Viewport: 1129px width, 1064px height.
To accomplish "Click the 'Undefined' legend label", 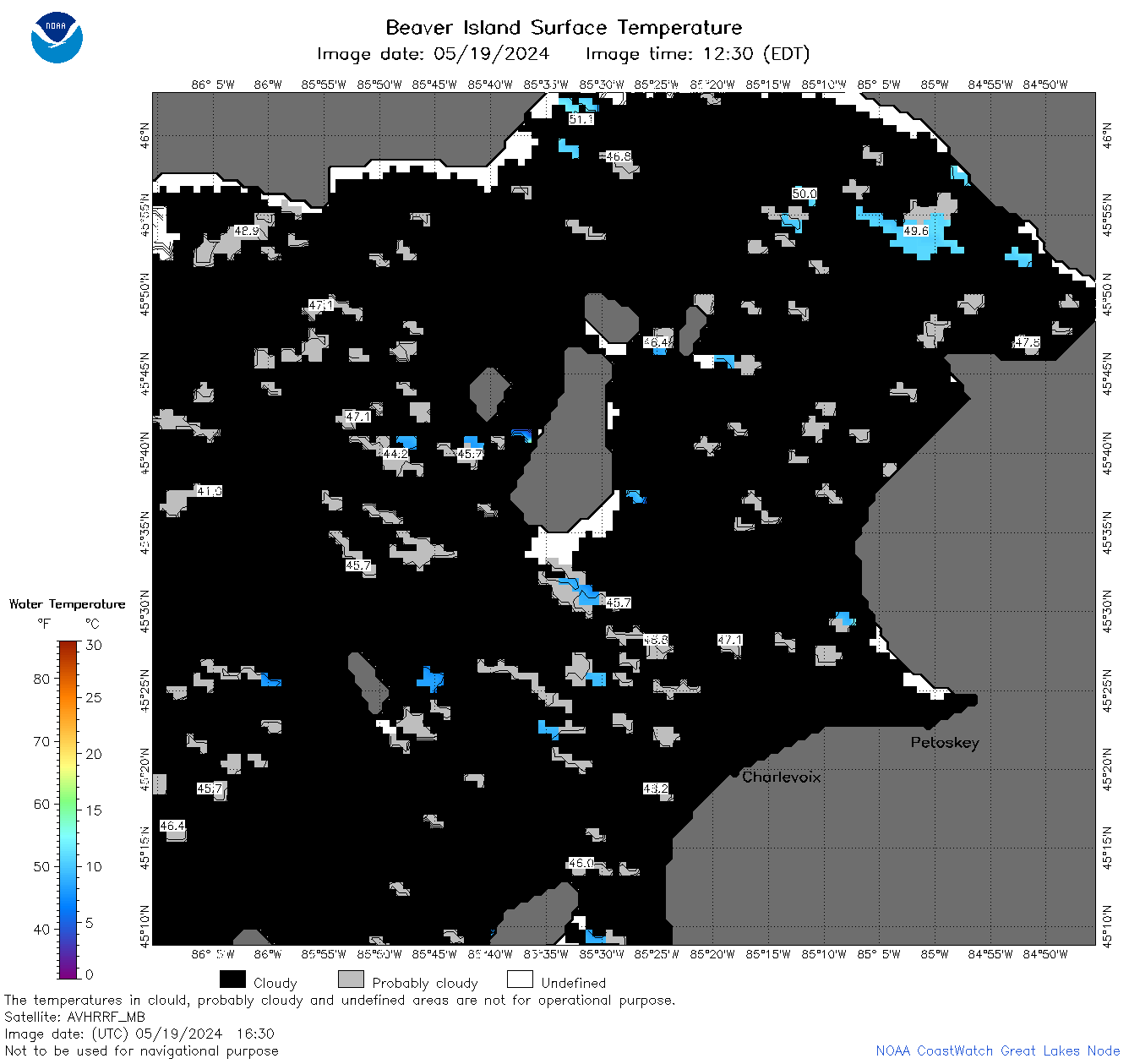I will [574, 983].
